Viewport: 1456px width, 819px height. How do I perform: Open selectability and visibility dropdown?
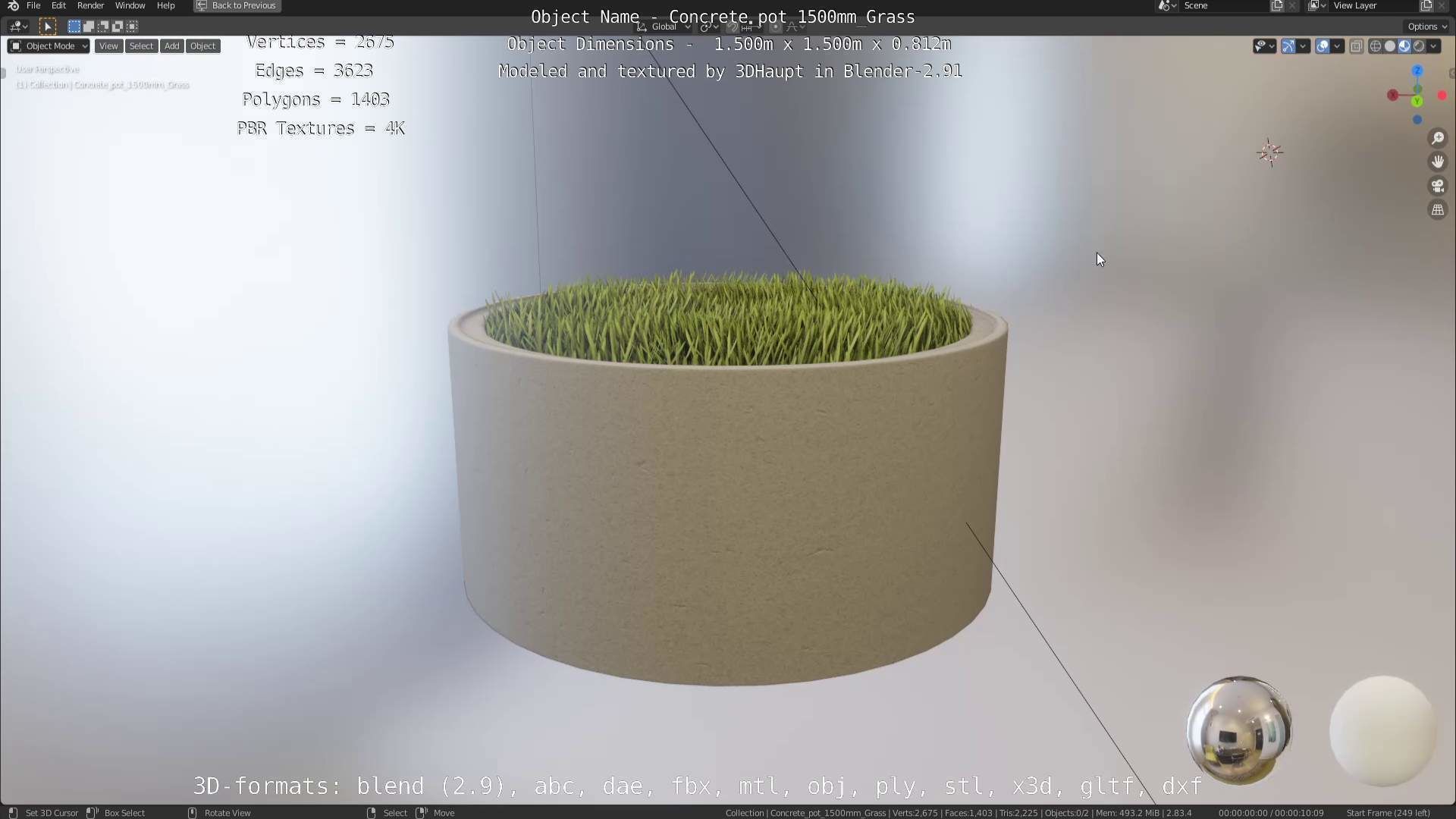pyautogui.click(x=1264, y=46)
